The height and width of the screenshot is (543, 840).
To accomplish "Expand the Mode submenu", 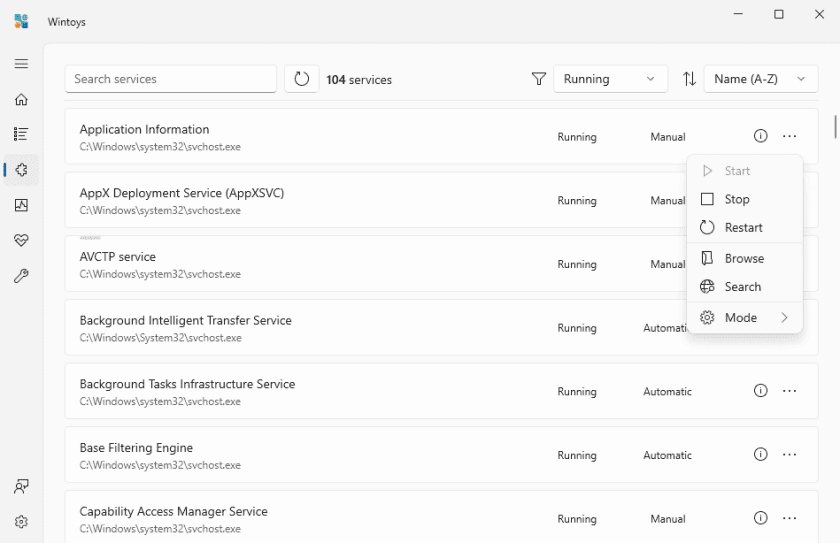I will (745, 318).
